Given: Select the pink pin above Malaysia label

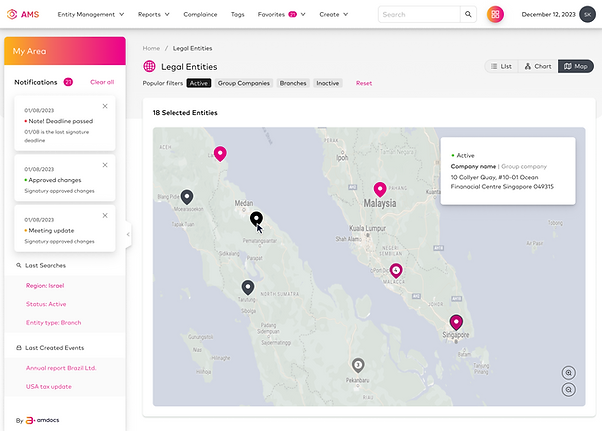Looking at the screenshot, I should click(380, 190).
